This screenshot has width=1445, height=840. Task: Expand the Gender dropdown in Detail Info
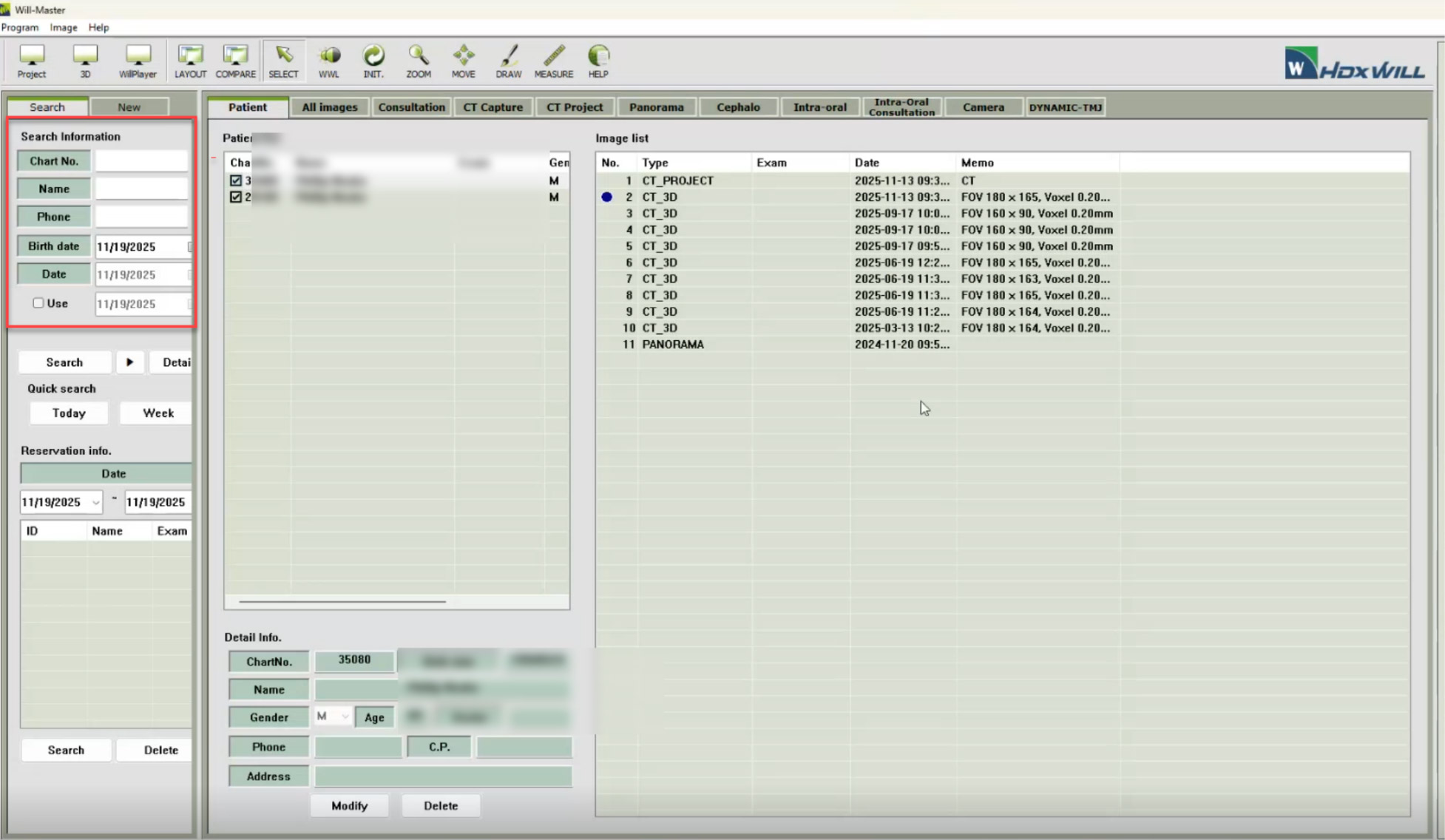pyautogui.click(x=344, y=717)
